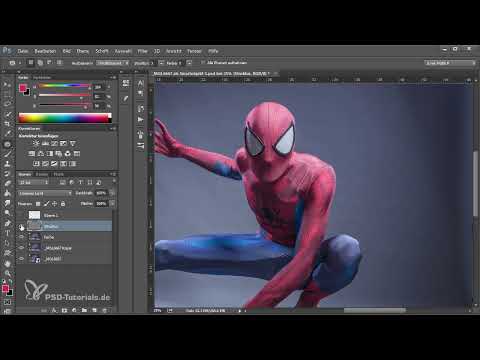Select the Eyedropper tool
The image size is (480, 360).
(x=7, y=134)
